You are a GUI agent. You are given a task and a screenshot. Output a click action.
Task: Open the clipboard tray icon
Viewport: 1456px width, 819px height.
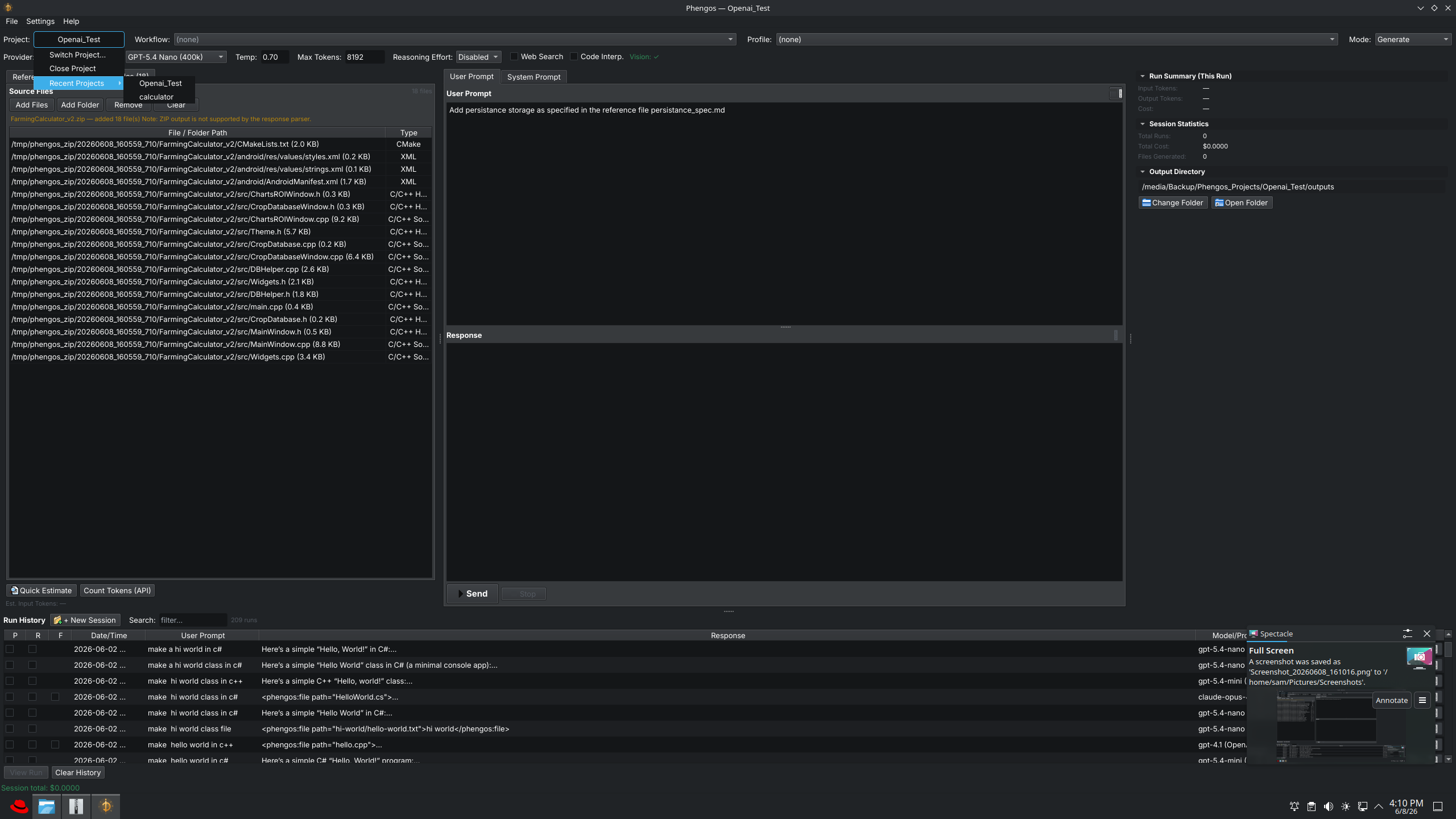(1312, 806)
